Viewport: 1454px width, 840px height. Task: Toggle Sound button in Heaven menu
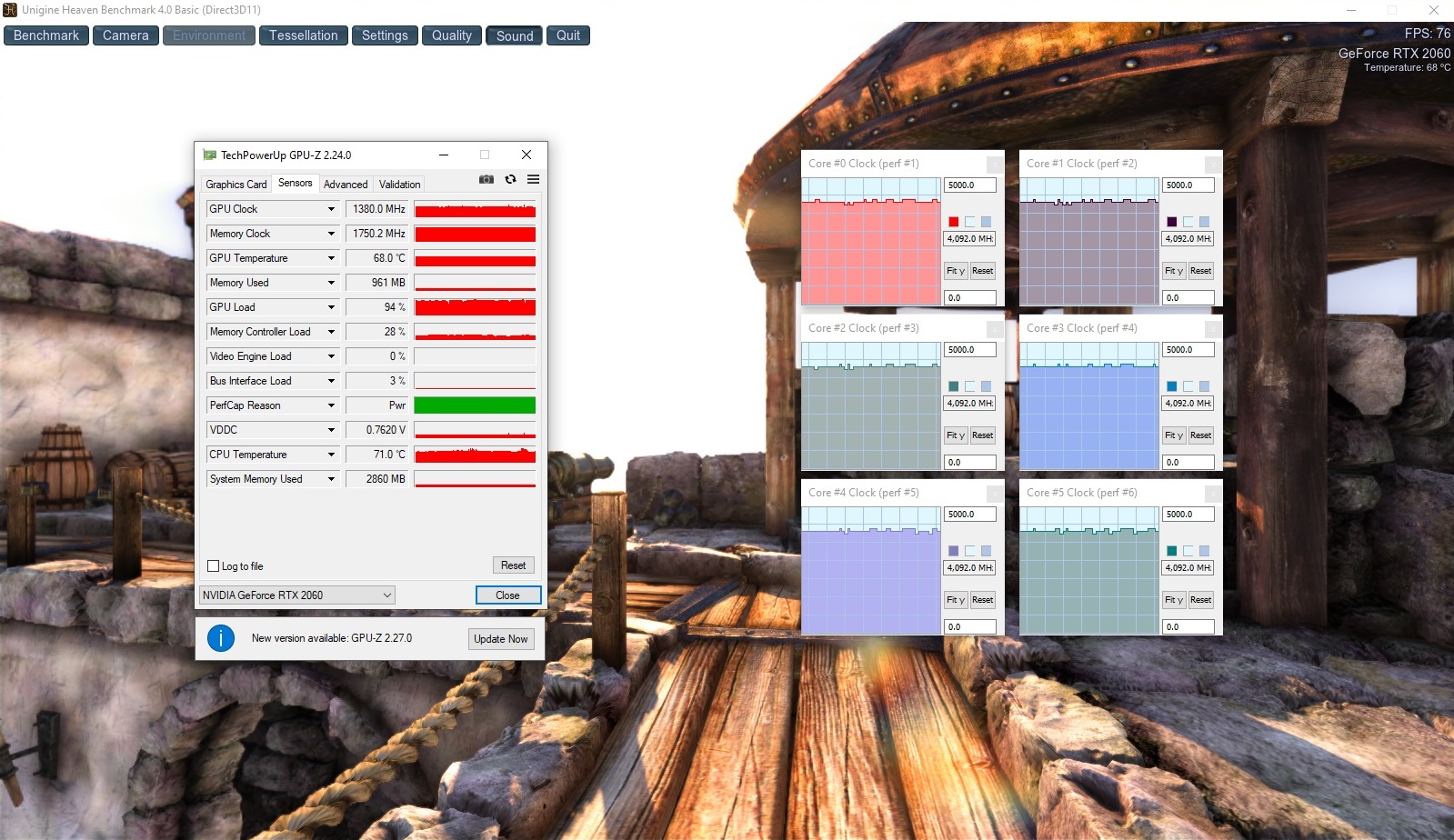point(515,35)
